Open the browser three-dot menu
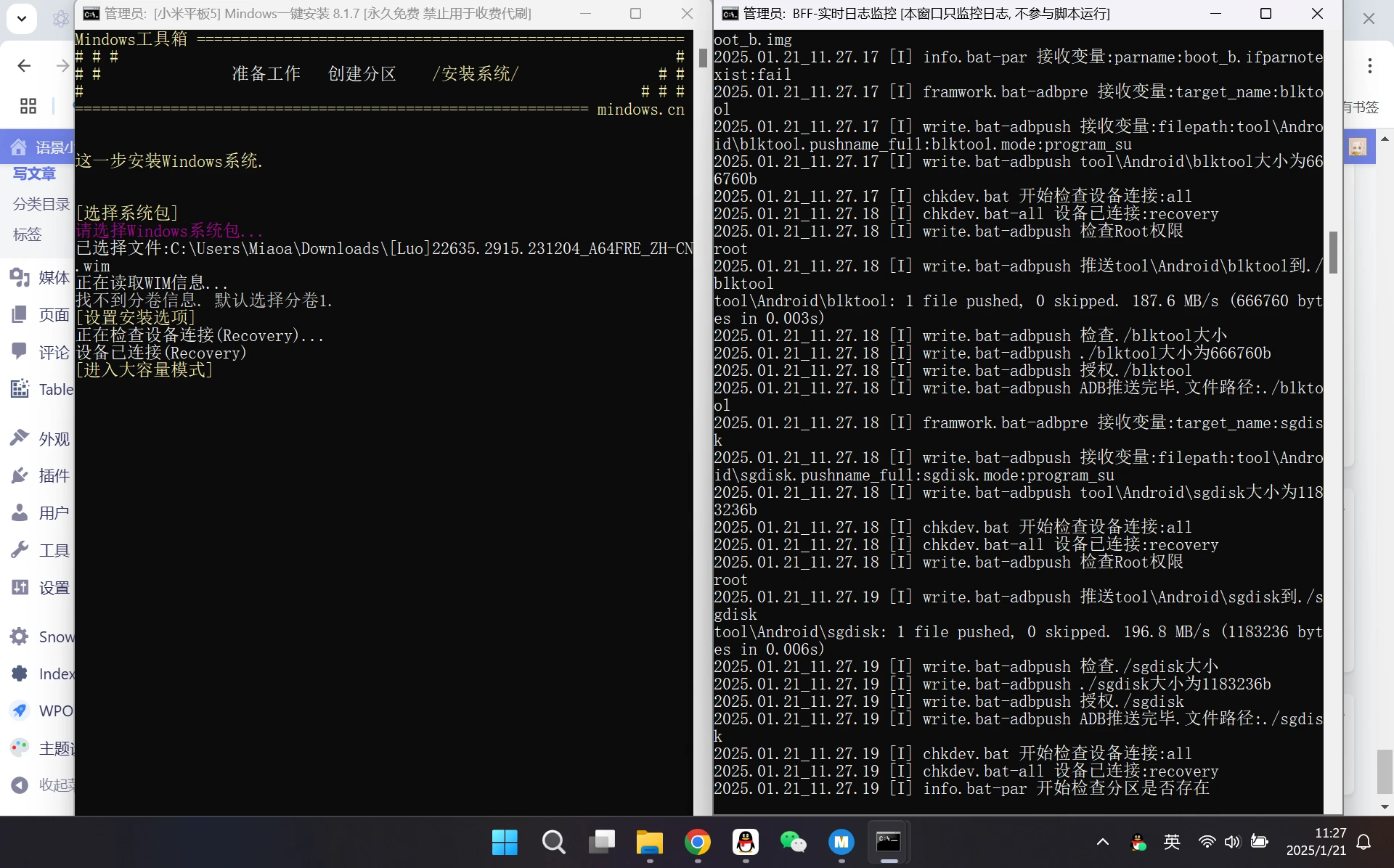Screen dimensions: 1394x868 coord(1369,65)
